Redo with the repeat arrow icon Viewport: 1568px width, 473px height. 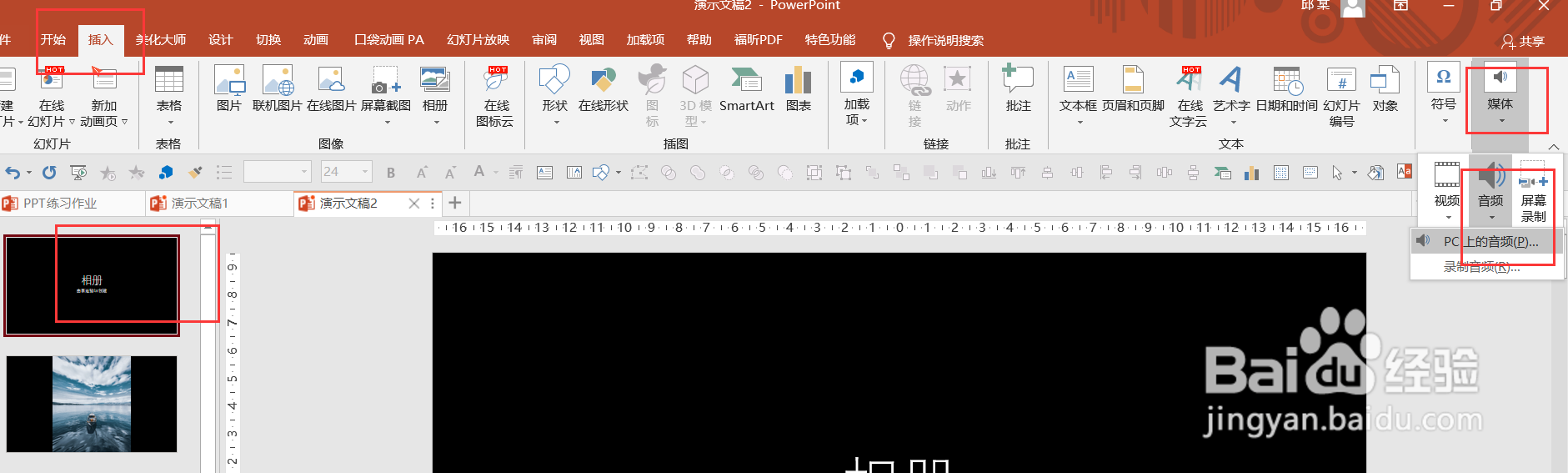point(49,173)
